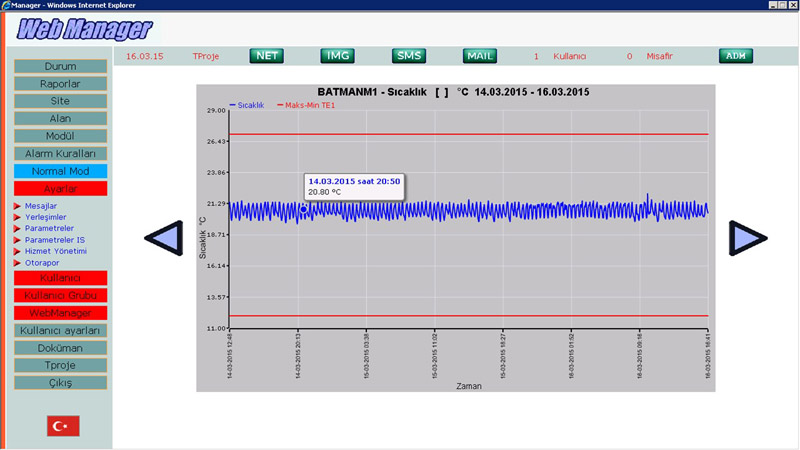Open the Doküman menu item

[x=60, y=348]
